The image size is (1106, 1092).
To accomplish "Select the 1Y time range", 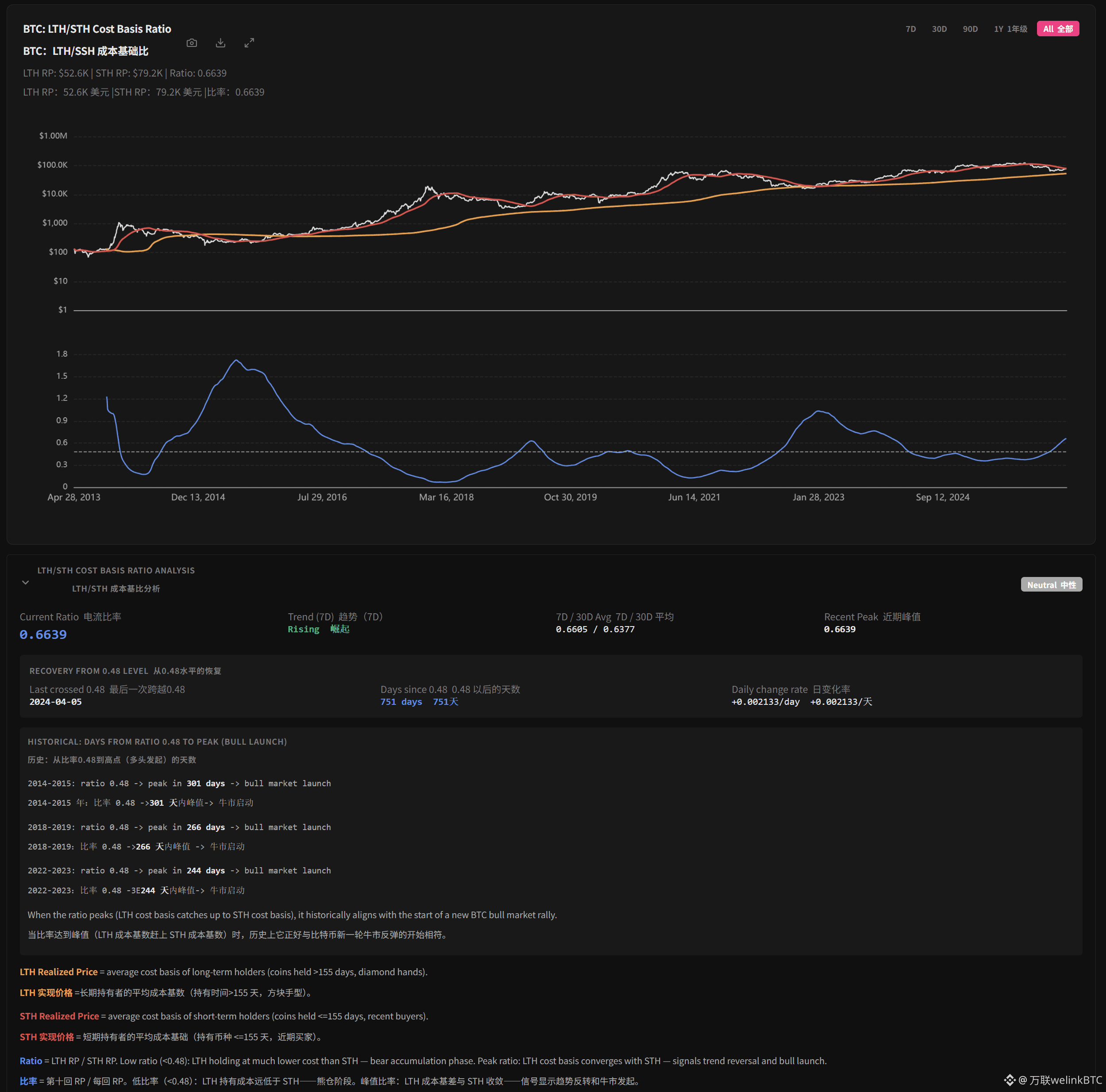I will (1010, 29).
